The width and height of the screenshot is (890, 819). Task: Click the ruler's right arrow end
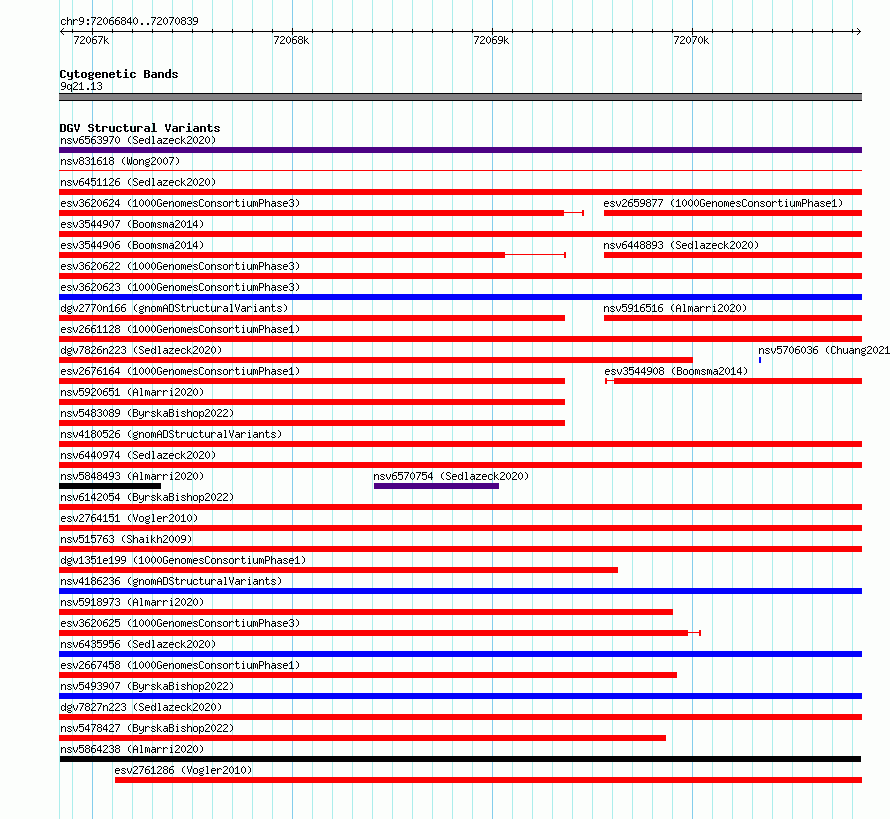click(x=858, y=32)
